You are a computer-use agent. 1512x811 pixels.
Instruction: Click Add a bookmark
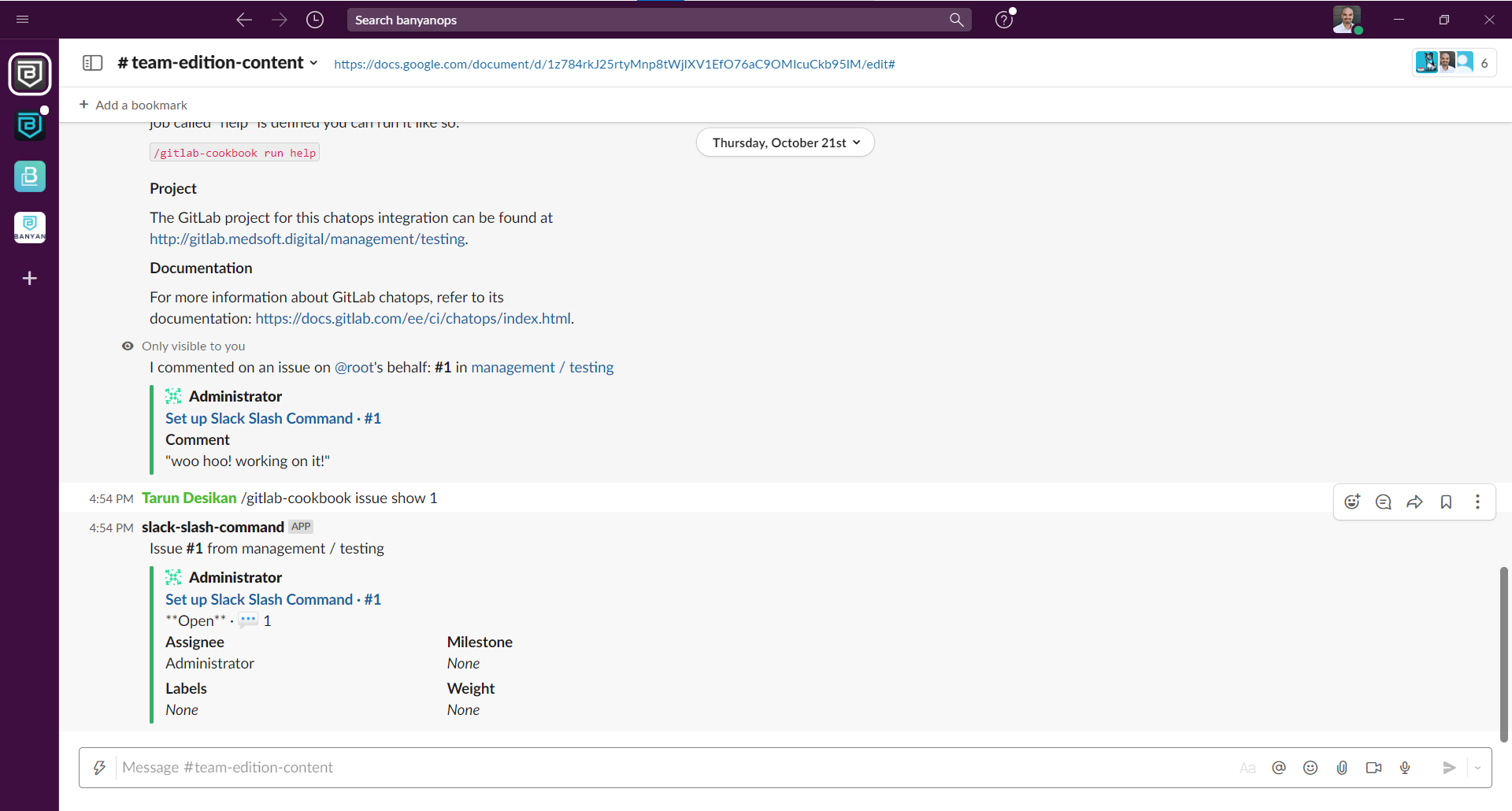tap(133, 105)
